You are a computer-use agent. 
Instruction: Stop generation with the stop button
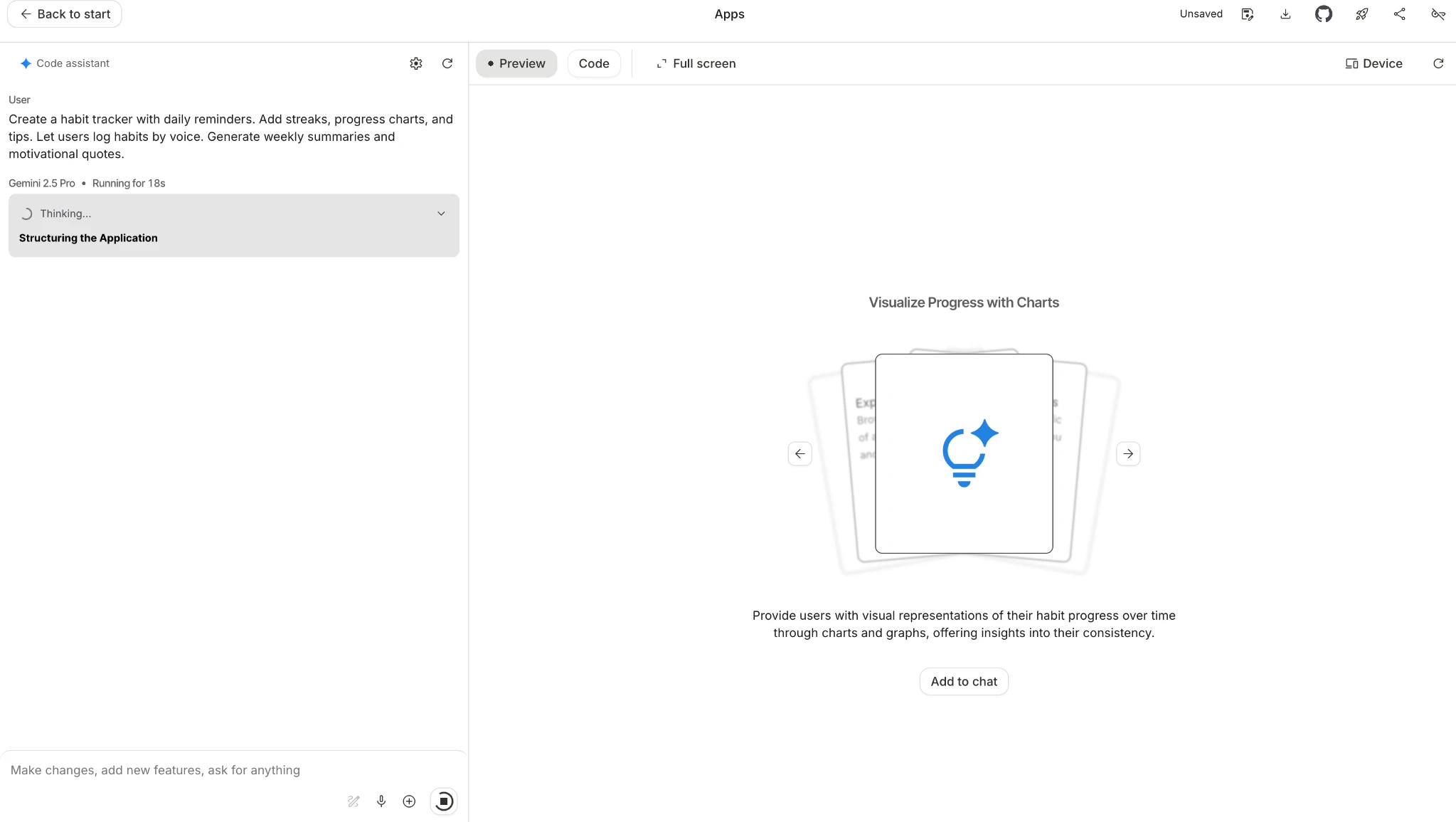pos(444,801)
